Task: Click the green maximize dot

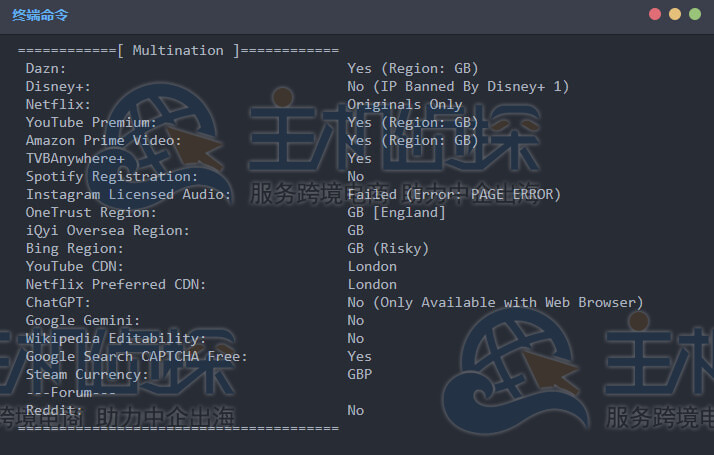Action: click(x=695, y=14)
